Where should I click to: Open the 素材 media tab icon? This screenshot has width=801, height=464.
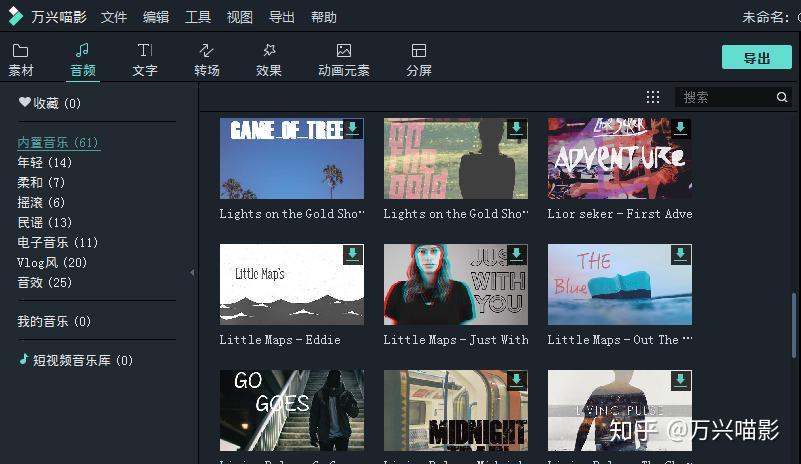coord(20,51)
